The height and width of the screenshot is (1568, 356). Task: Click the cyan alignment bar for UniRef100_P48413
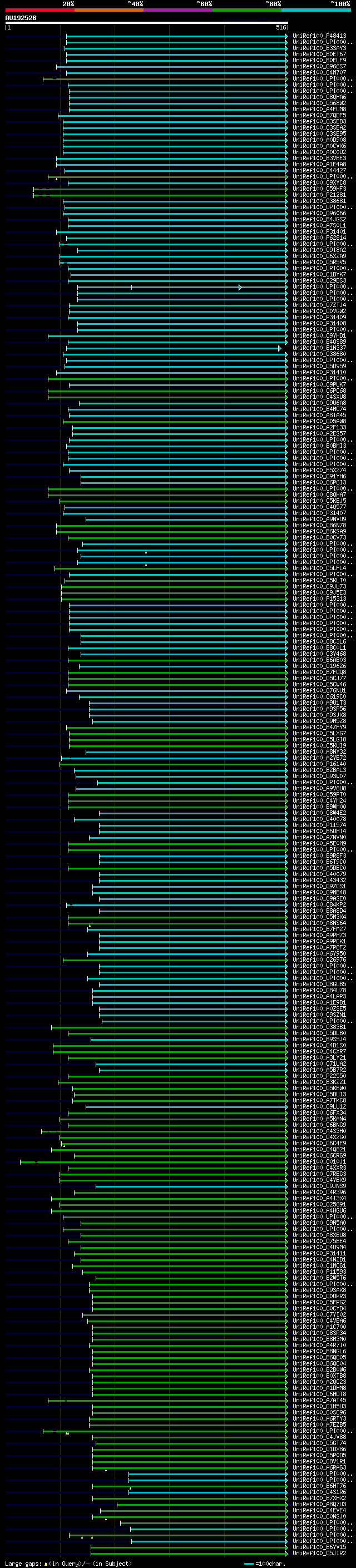point(176,36)
